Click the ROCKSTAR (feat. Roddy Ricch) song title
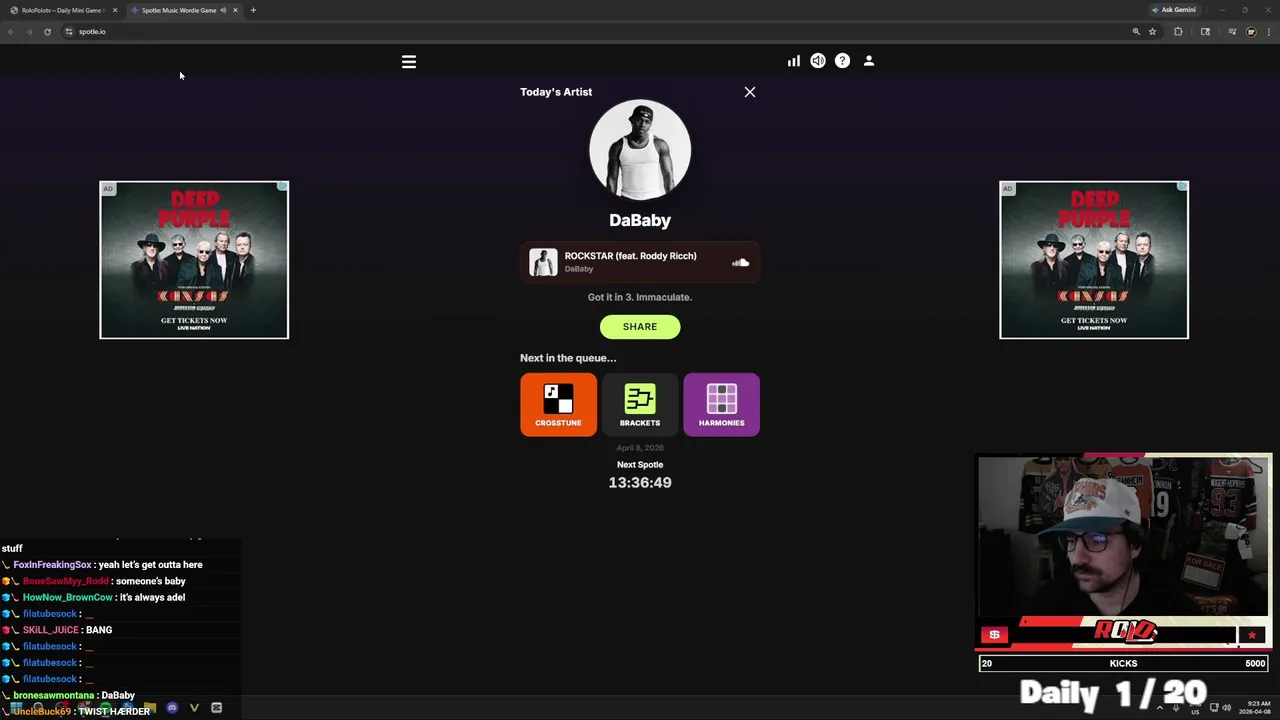The height and width of the screenshot is (720, 1280). (630, 256)
